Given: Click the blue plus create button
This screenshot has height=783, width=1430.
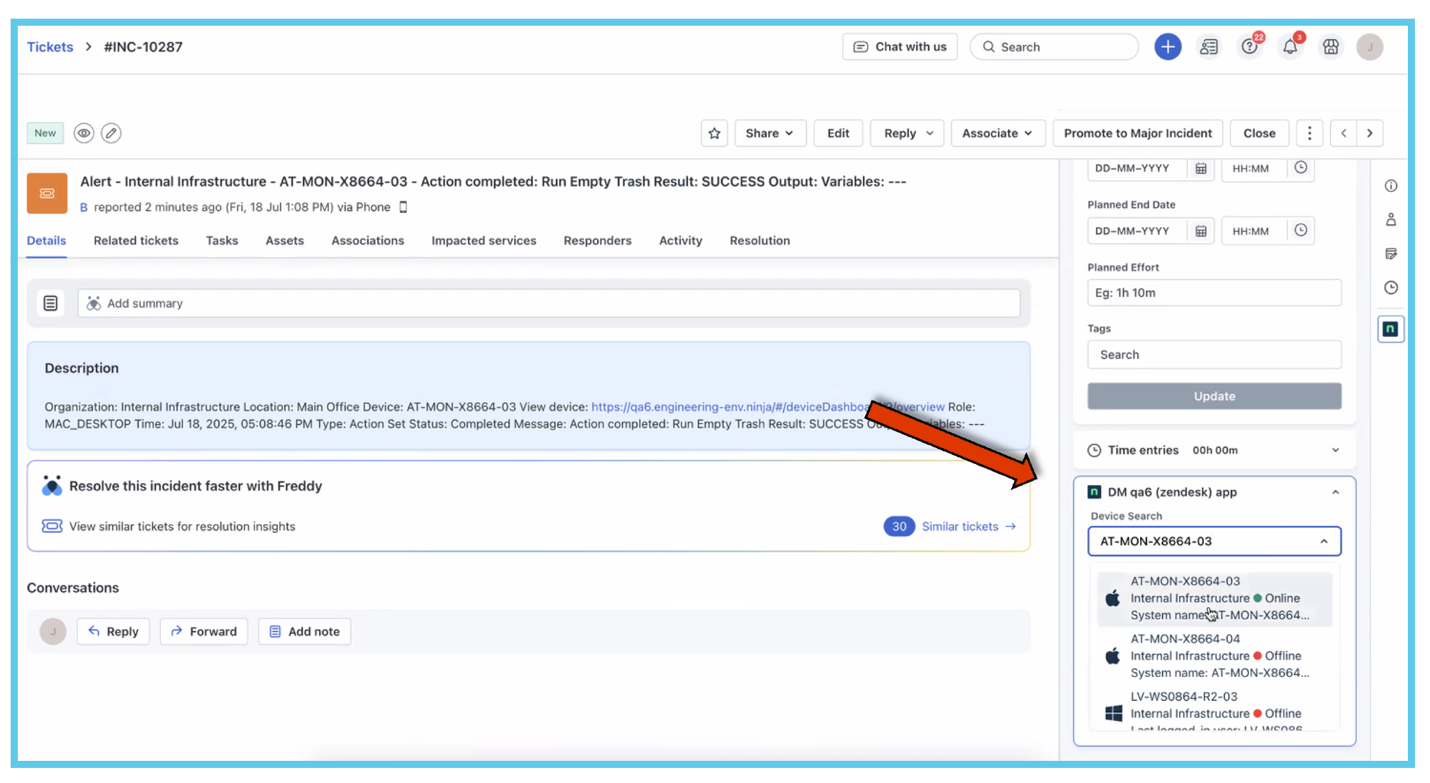Looking at the screenshot, I should 1167,47.
